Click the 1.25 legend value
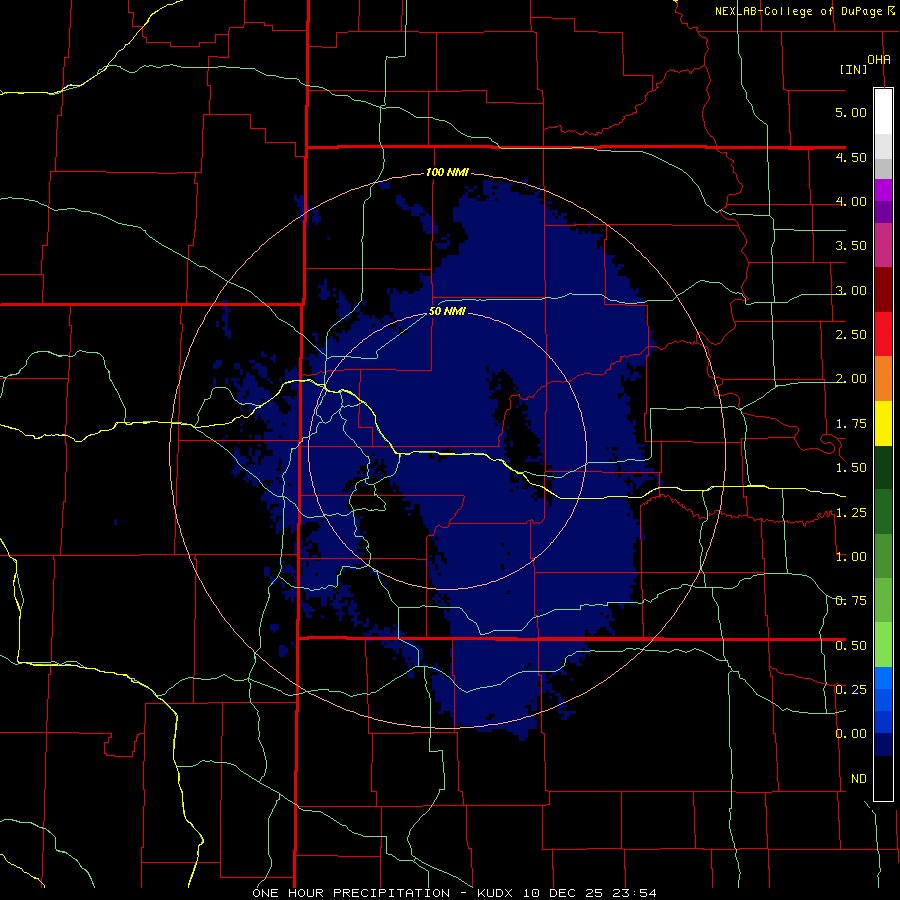 851,513
